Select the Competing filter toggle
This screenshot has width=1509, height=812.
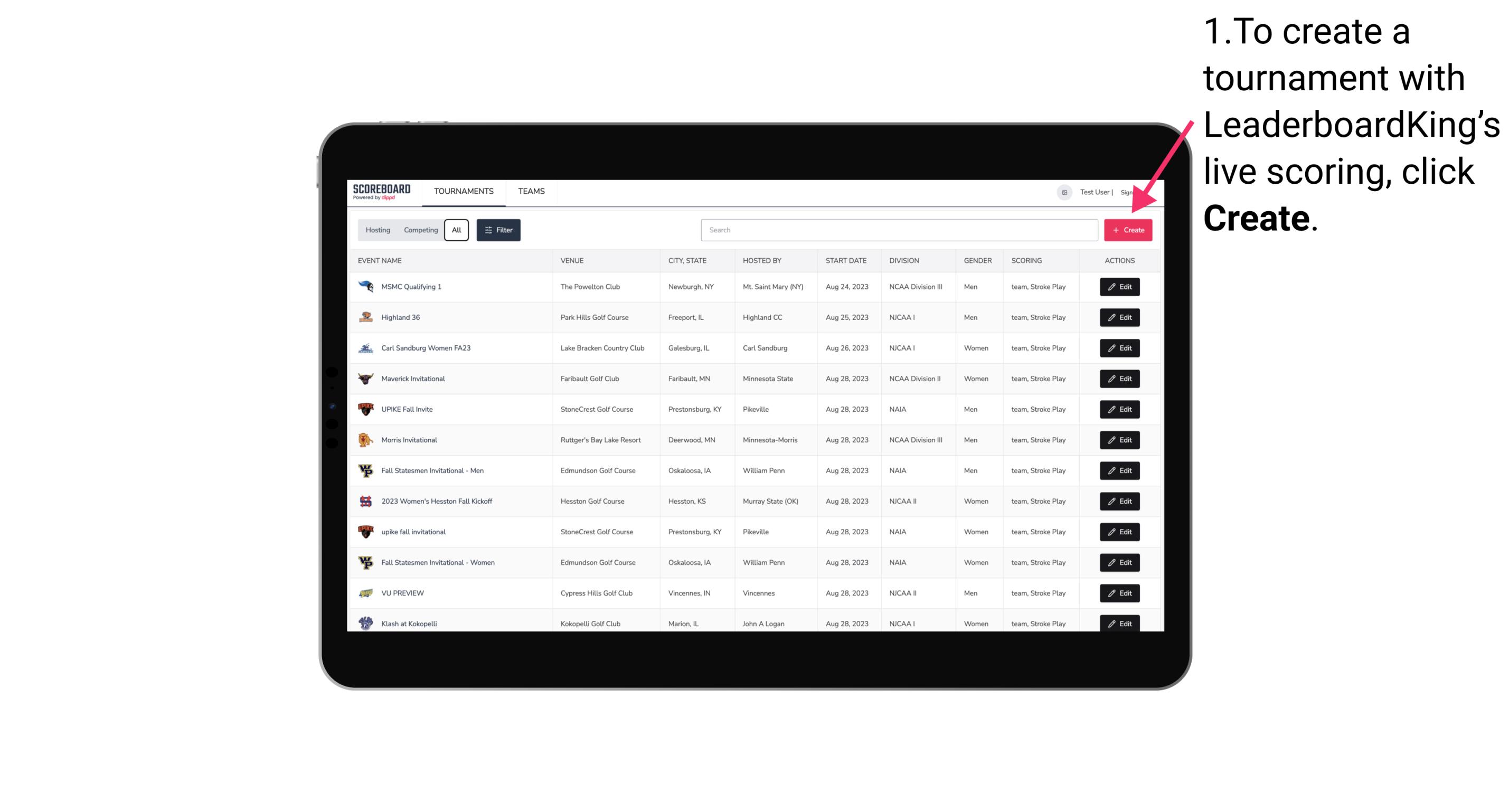pyautogui.click(x=419, y=230)
